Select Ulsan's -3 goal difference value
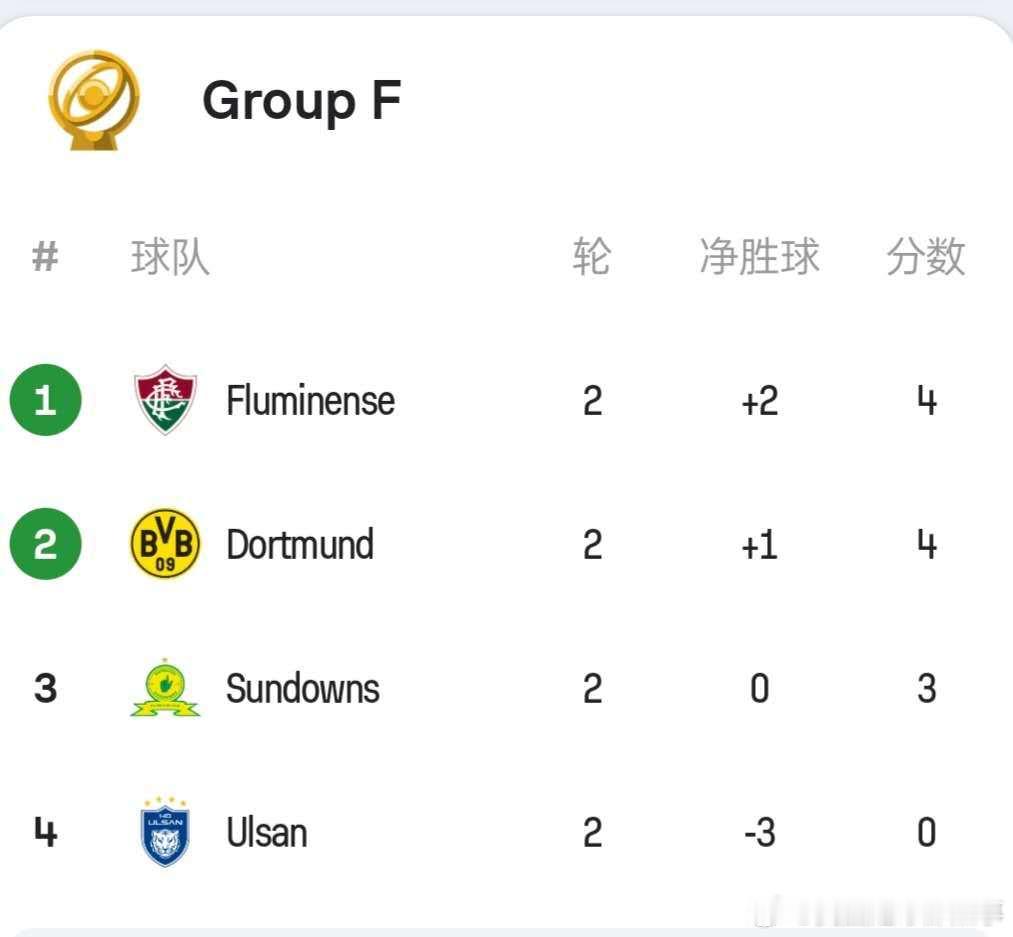Screen dimensions: 1013x937 pyautogui.click(x=760, y=832)
